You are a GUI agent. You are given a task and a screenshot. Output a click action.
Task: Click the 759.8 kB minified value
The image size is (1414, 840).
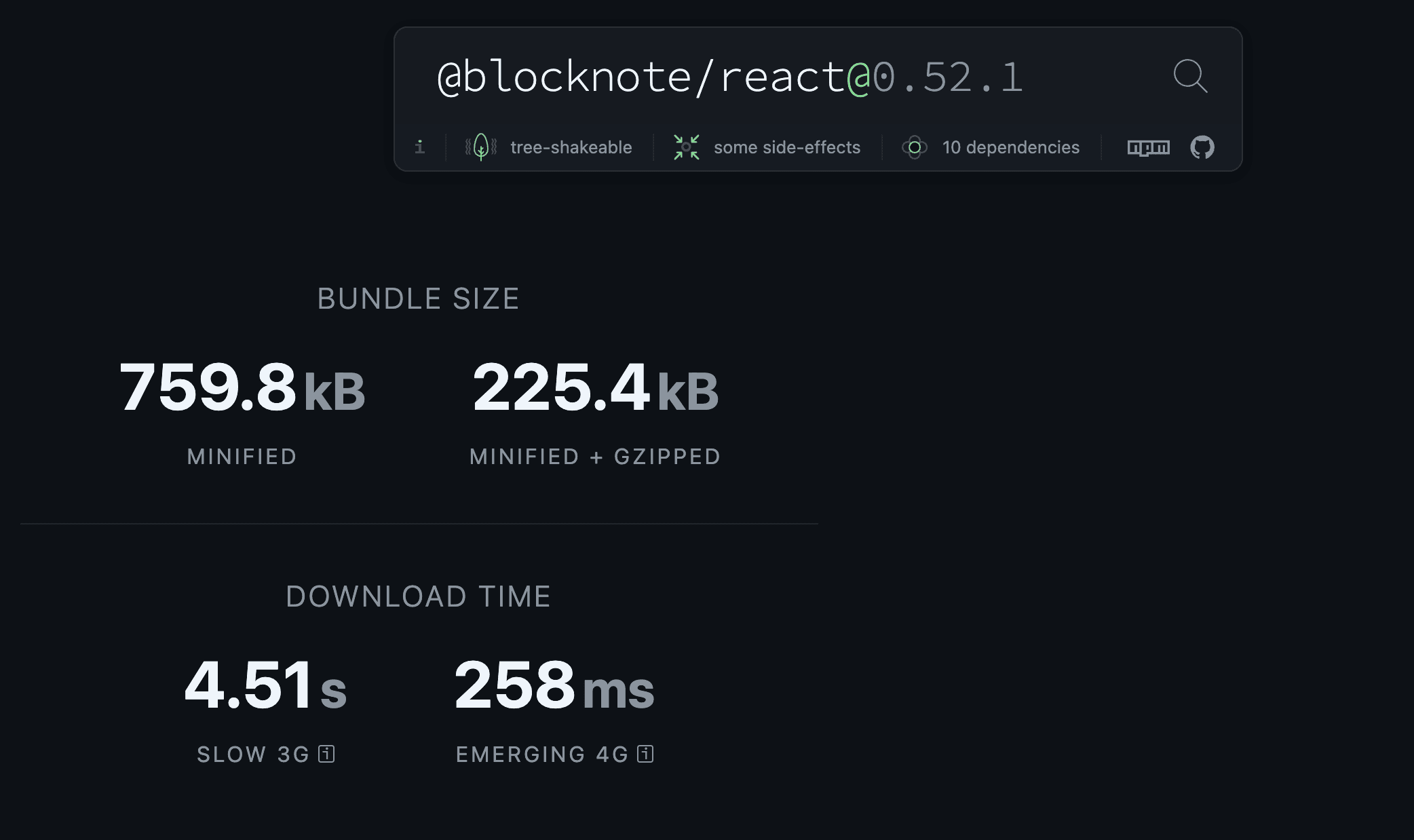point(242,387)
